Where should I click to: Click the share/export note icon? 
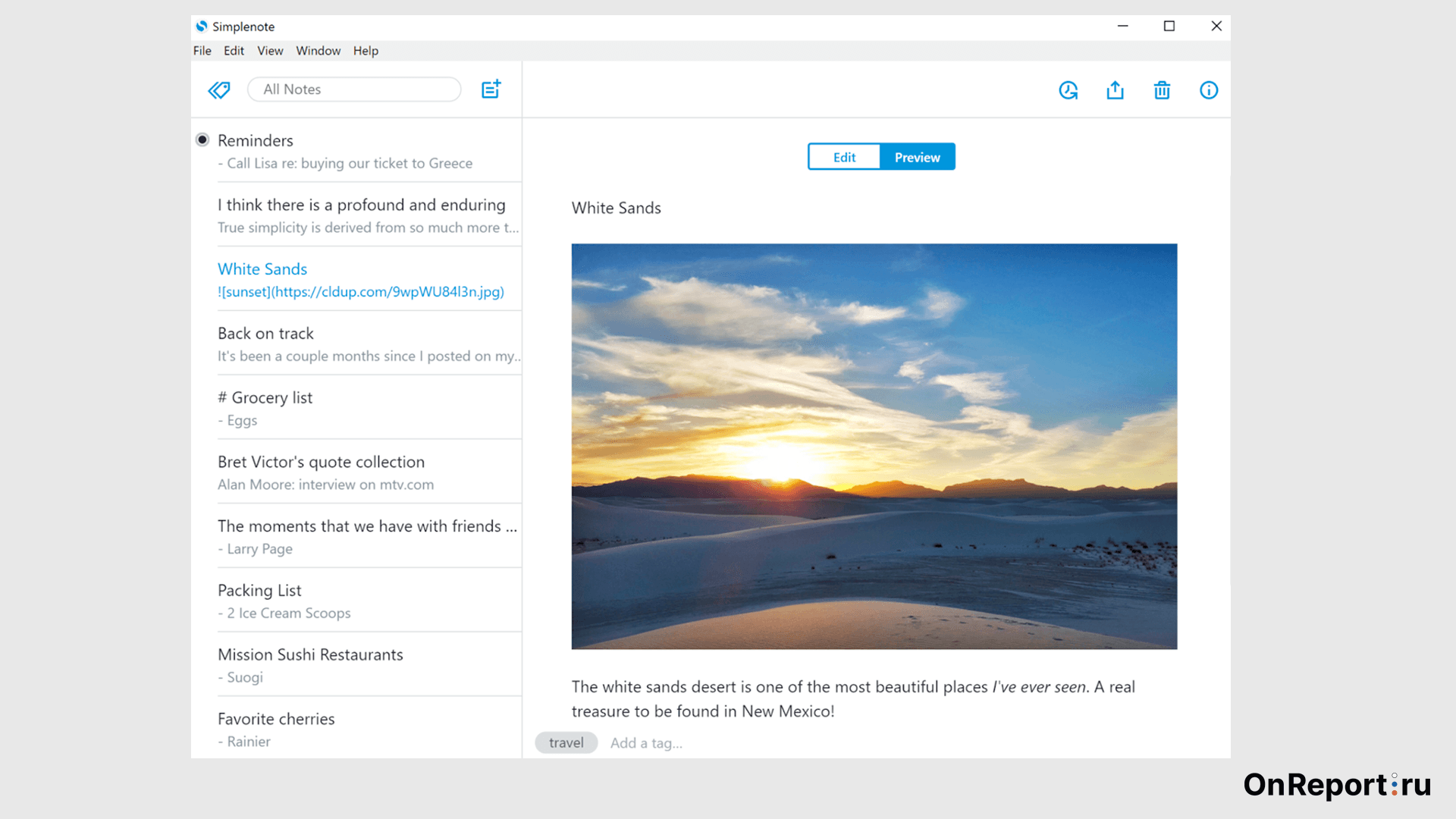pyautogui.click(x=1115, y=90)
